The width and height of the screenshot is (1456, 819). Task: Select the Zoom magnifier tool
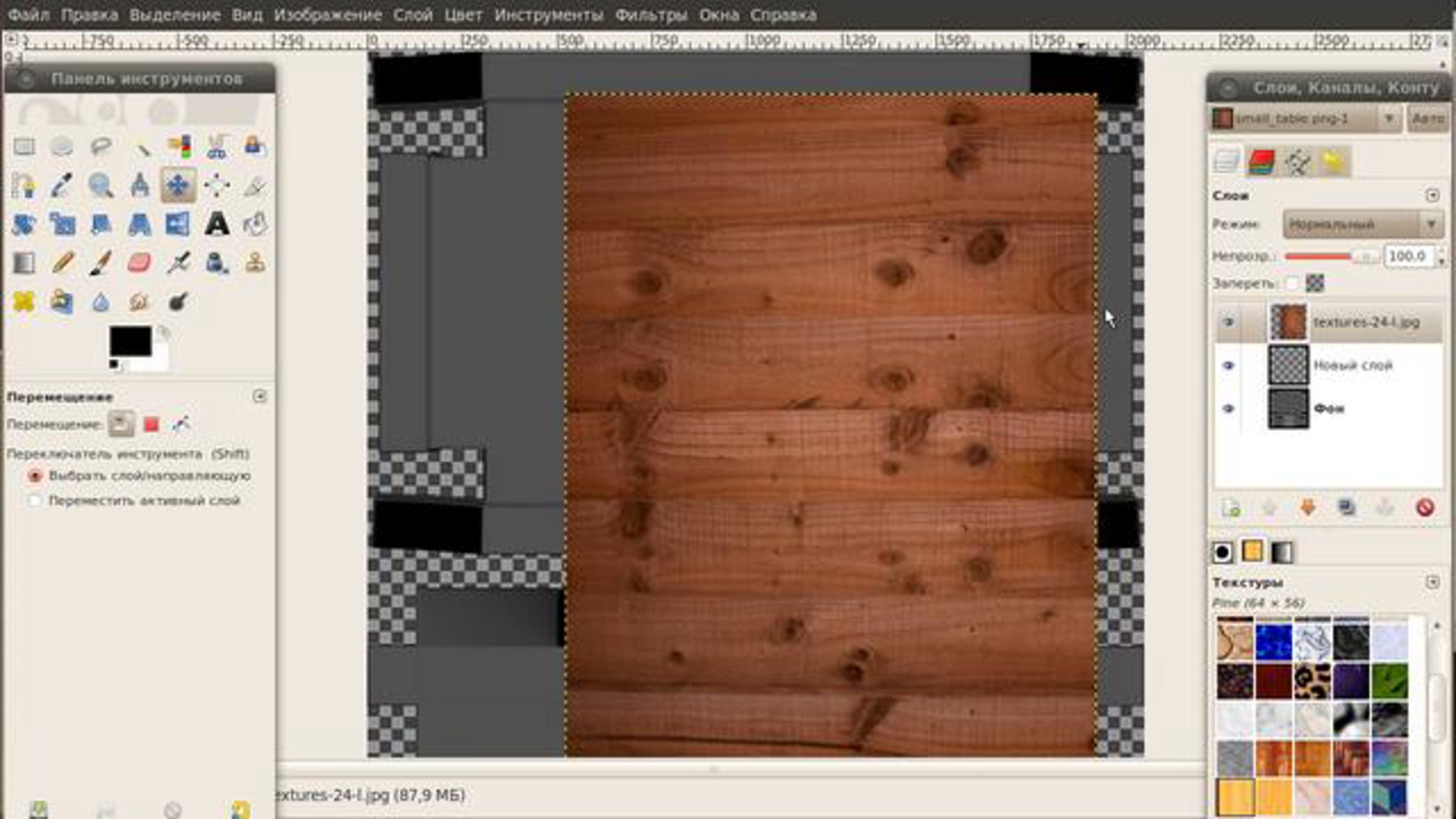pyautogui.click(x=100, y=186)
